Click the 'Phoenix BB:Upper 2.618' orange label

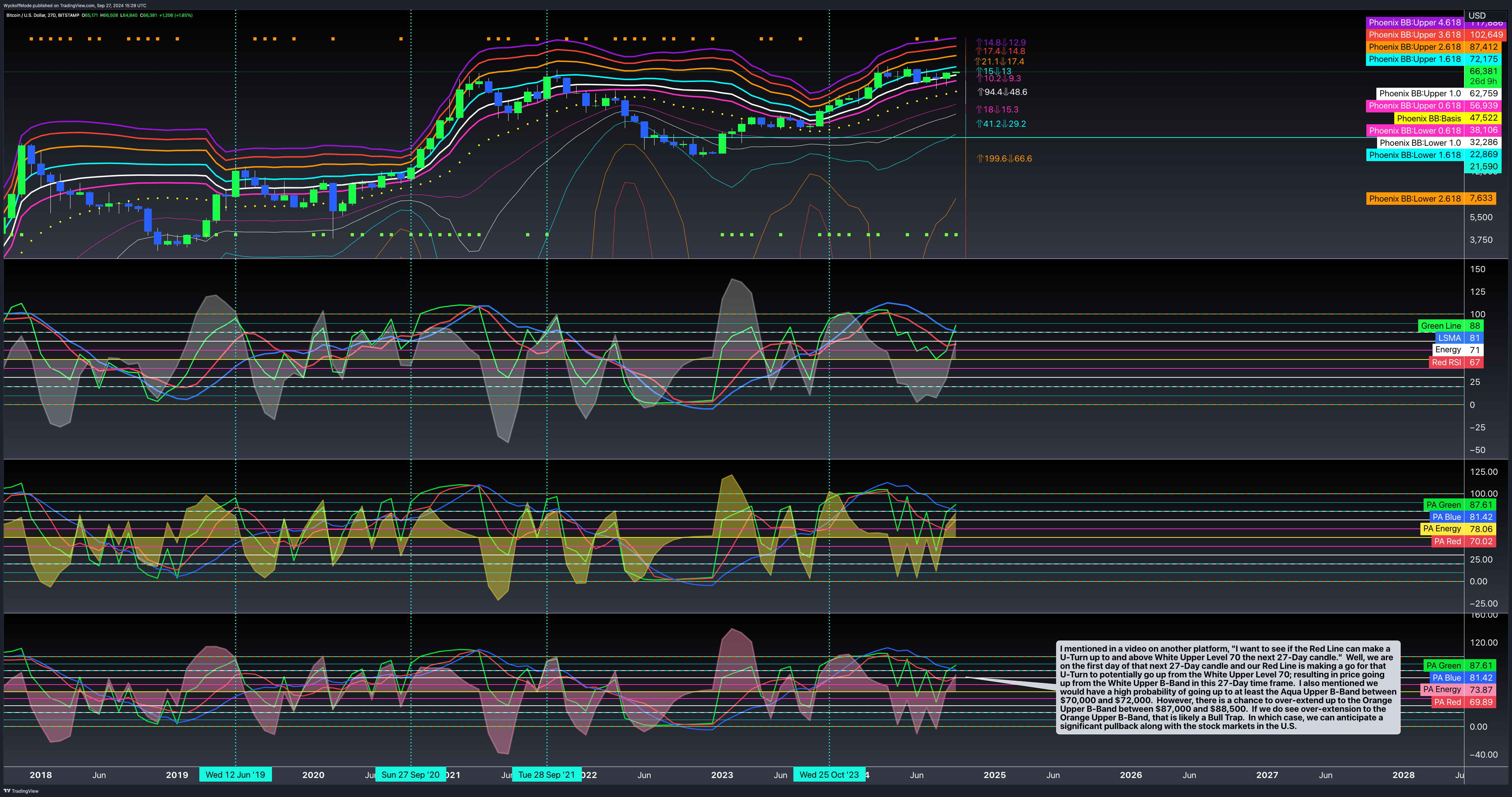[1415, 47]
